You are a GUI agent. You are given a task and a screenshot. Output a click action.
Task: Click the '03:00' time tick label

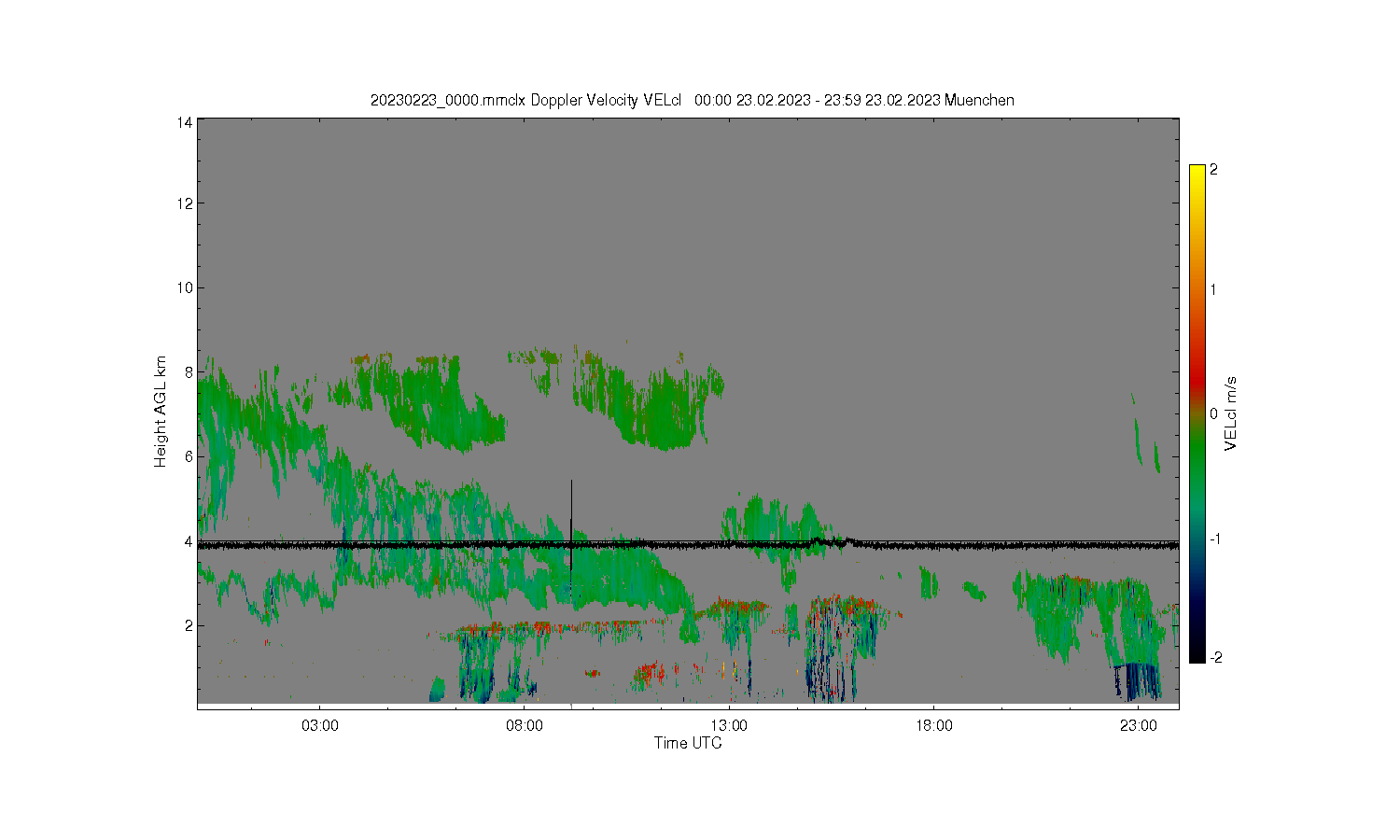click(320, 726)
